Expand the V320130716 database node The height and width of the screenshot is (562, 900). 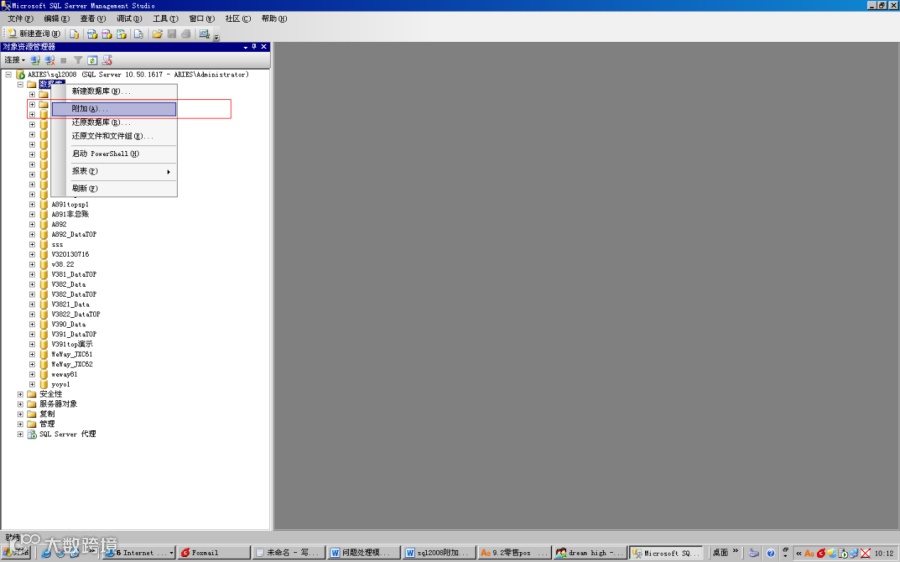32,254
